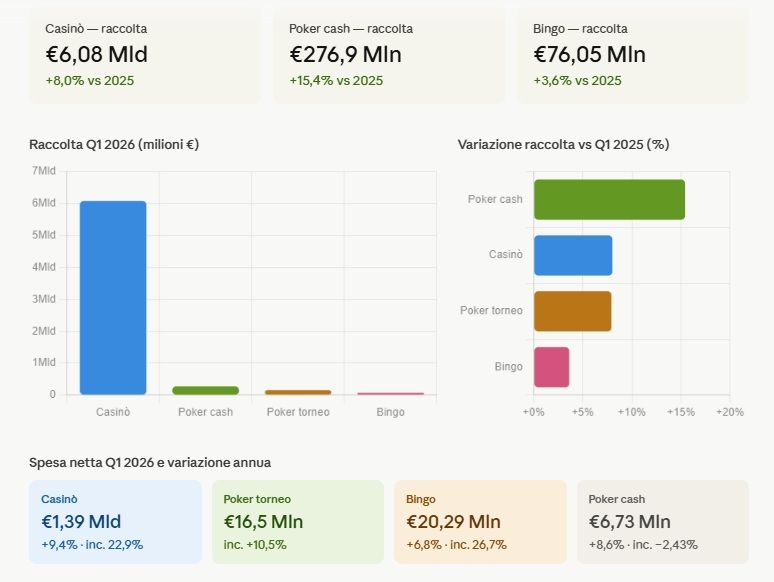This screenshot has height=582, width=774.
Task: Open the green Poker torneo €16,5 Mln card
Action: (x=298, y=522)
